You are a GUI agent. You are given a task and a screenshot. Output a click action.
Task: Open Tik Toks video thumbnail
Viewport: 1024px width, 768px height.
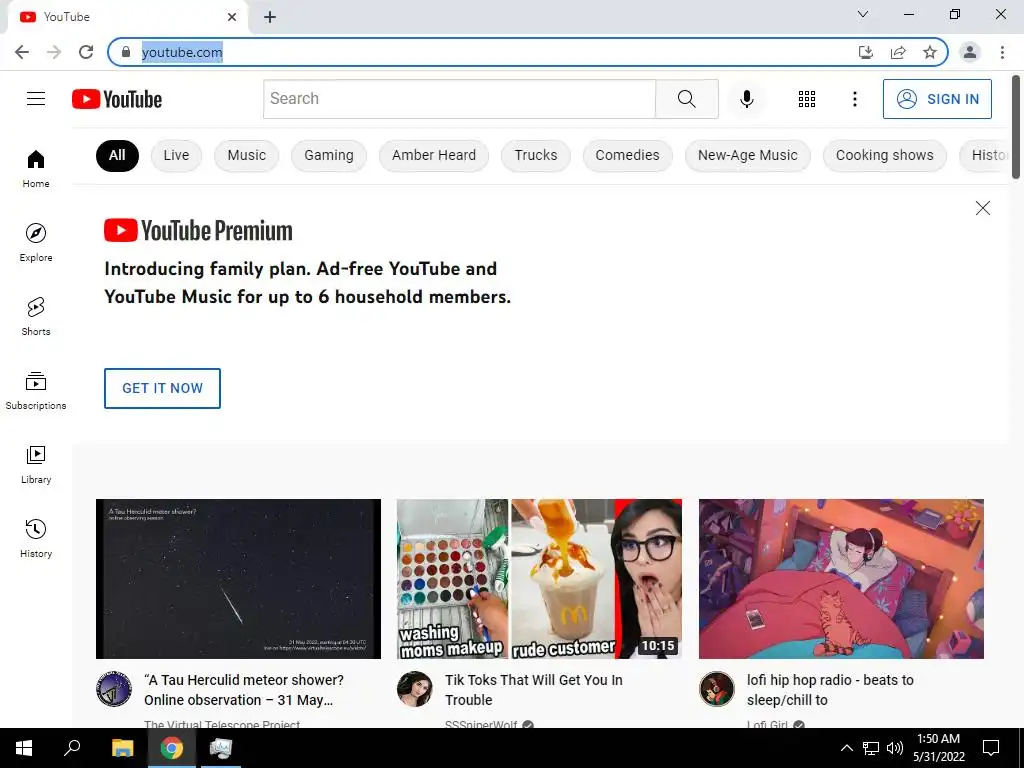pos(539,579)
